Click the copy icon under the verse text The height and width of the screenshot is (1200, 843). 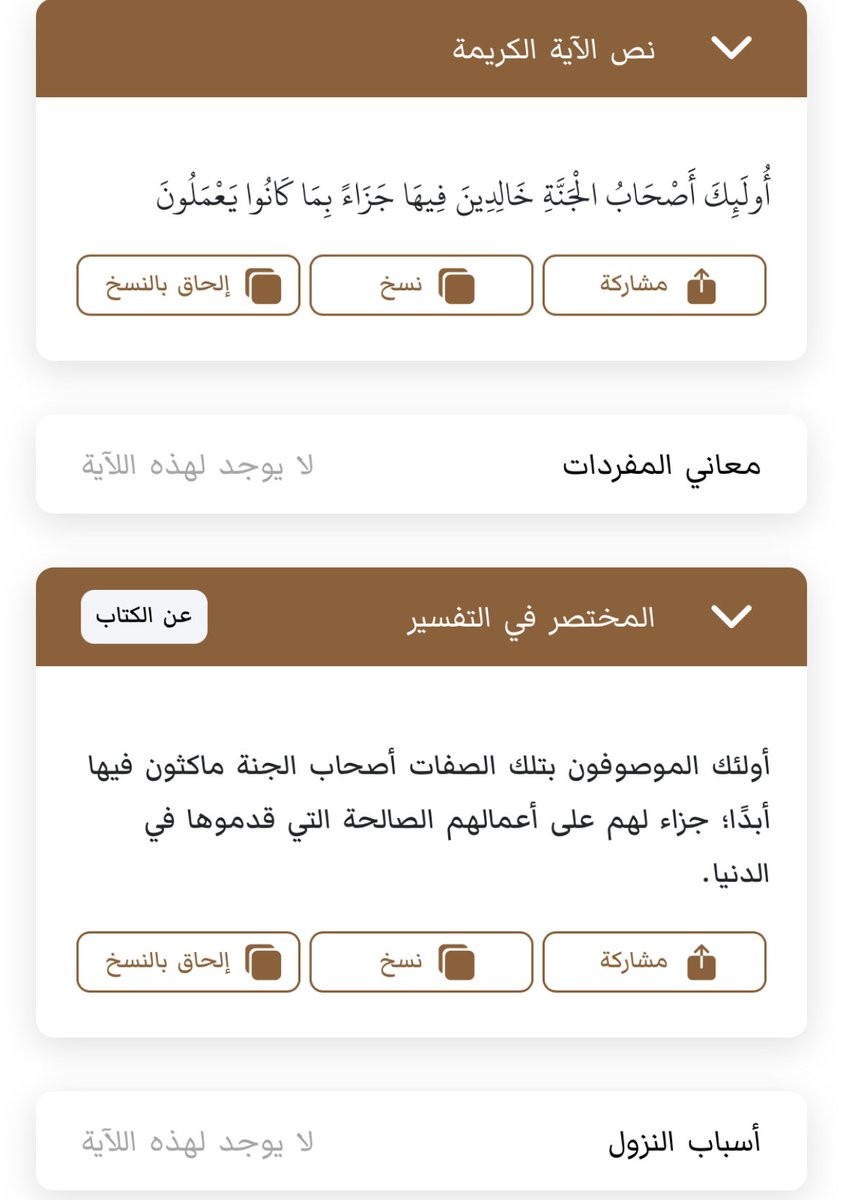[456, 286]
